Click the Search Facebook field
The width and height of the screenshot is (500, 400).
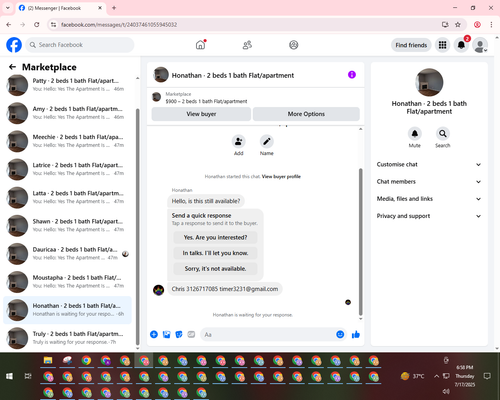(x=80, y=45)
